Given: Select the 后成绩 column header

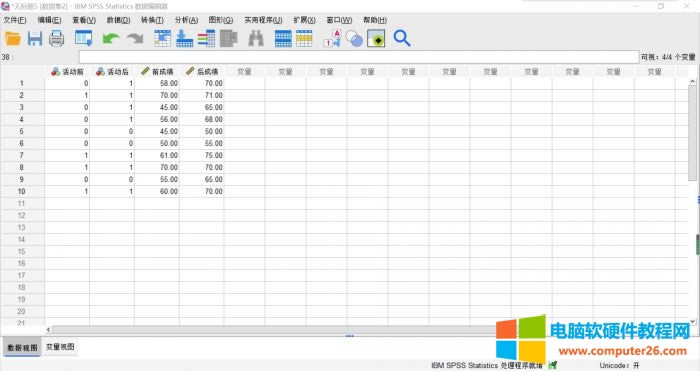Looking at the screenshot, I should tap(202, 71).
